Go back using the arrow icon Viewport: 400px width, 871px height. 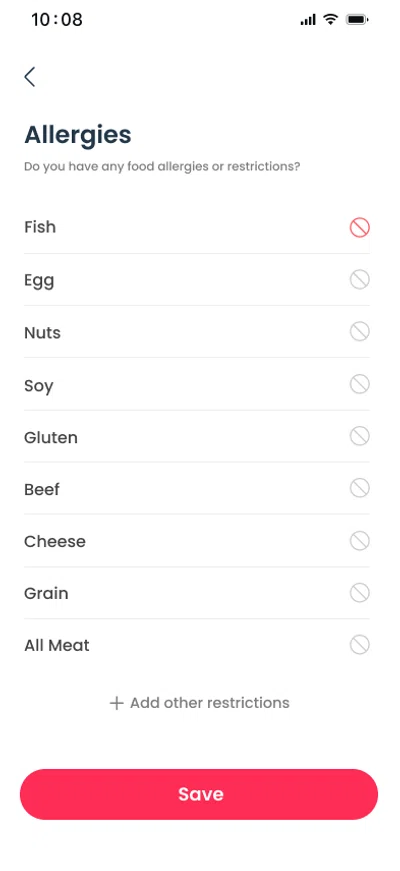tap(30, 77)
